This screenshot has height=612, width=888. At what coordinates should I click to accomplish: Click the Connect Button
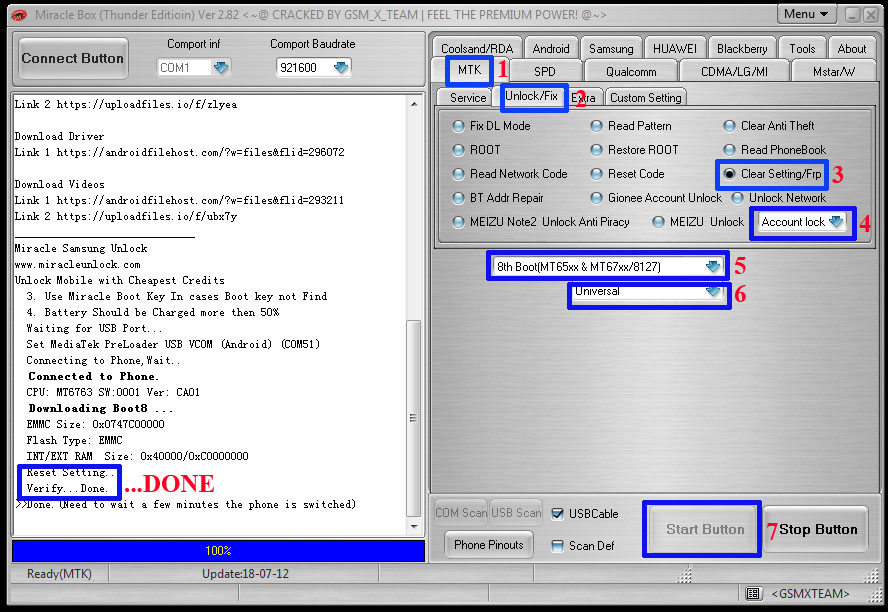72,58
